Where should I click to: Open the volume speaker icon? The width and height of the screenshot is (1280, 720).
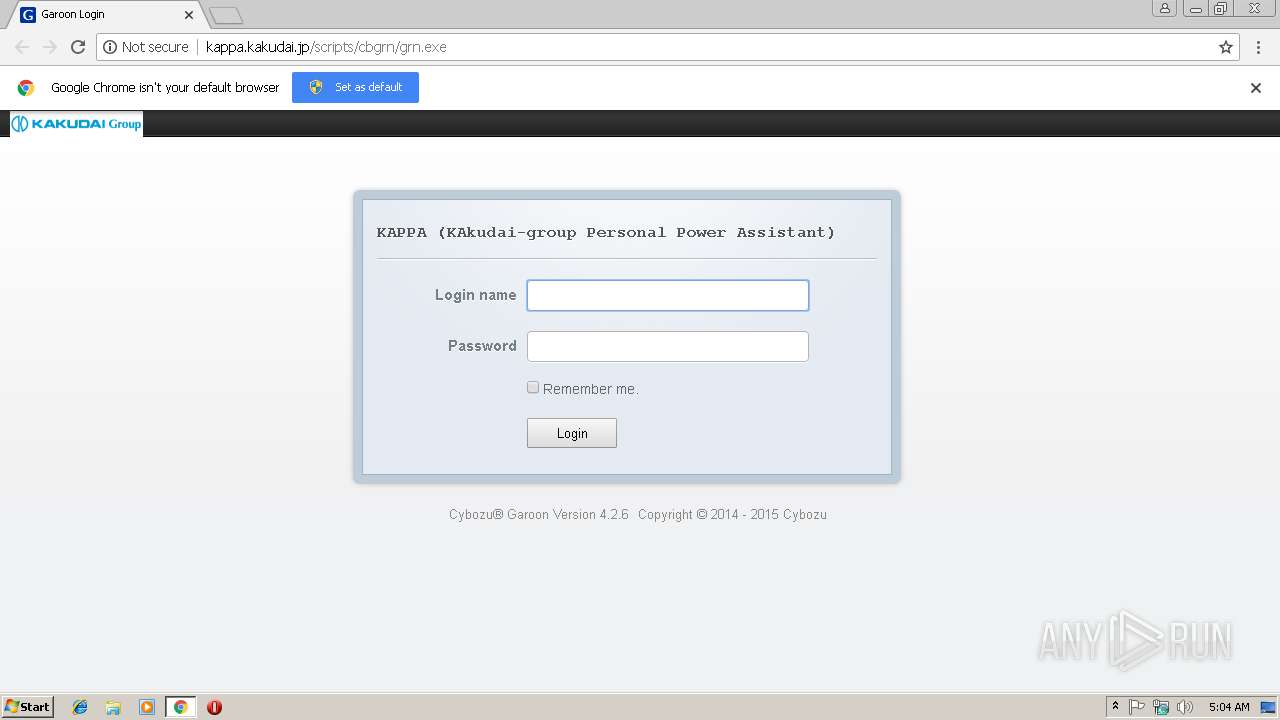(1185, 707)
